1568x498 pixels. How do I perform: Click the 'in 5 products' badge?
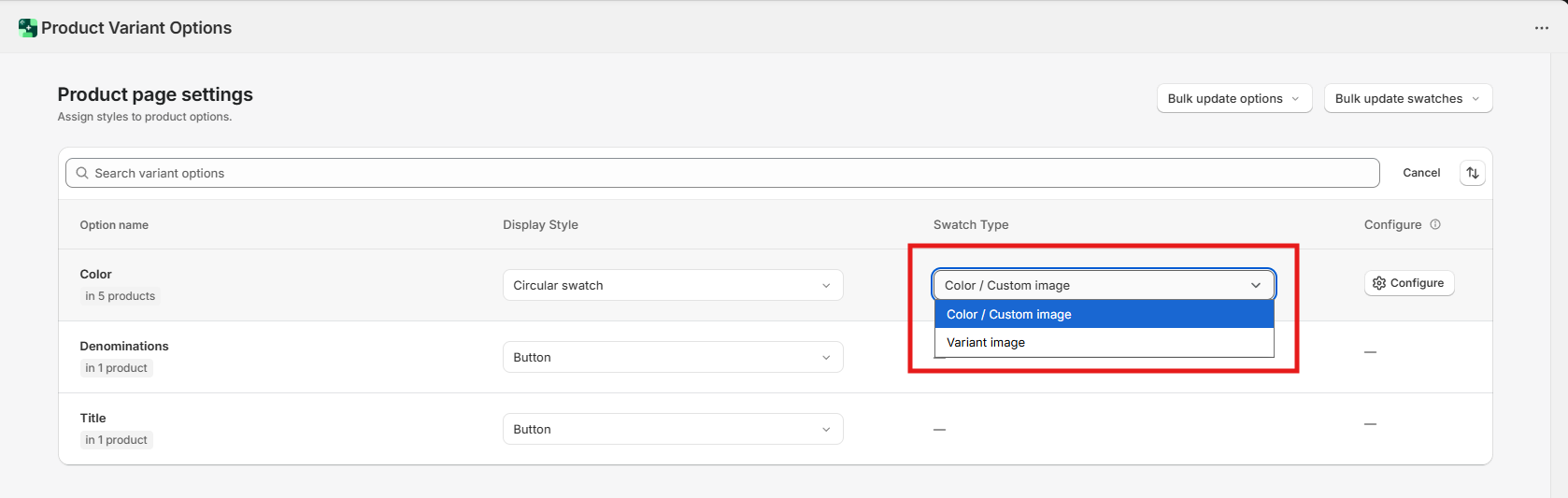(120, 296)
